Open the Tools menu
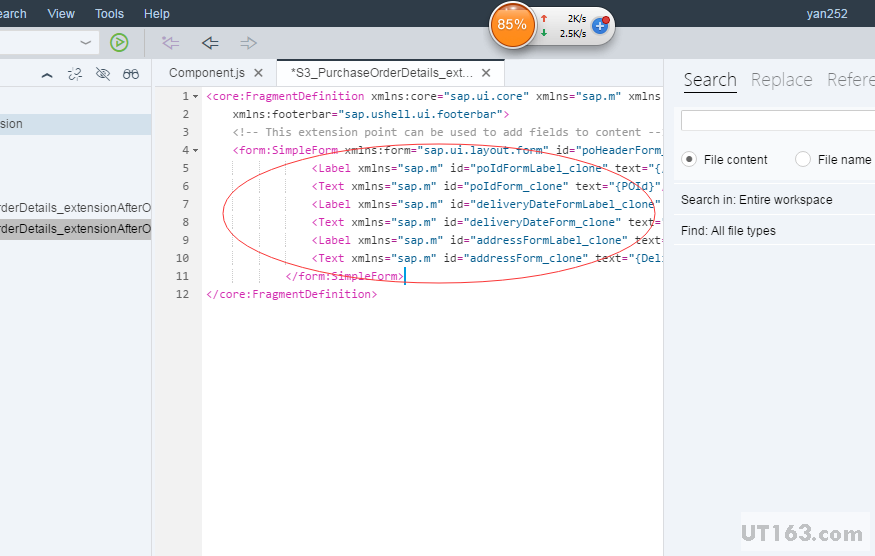Image resolution: width=875 pixels, height=556 pixels. point(109,14)
